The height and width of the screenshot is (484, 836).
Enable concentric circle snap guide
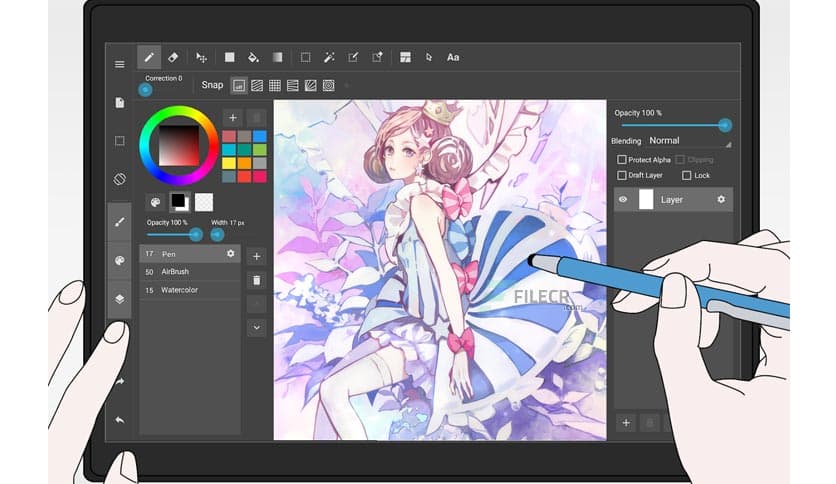[x=328, y=85]
